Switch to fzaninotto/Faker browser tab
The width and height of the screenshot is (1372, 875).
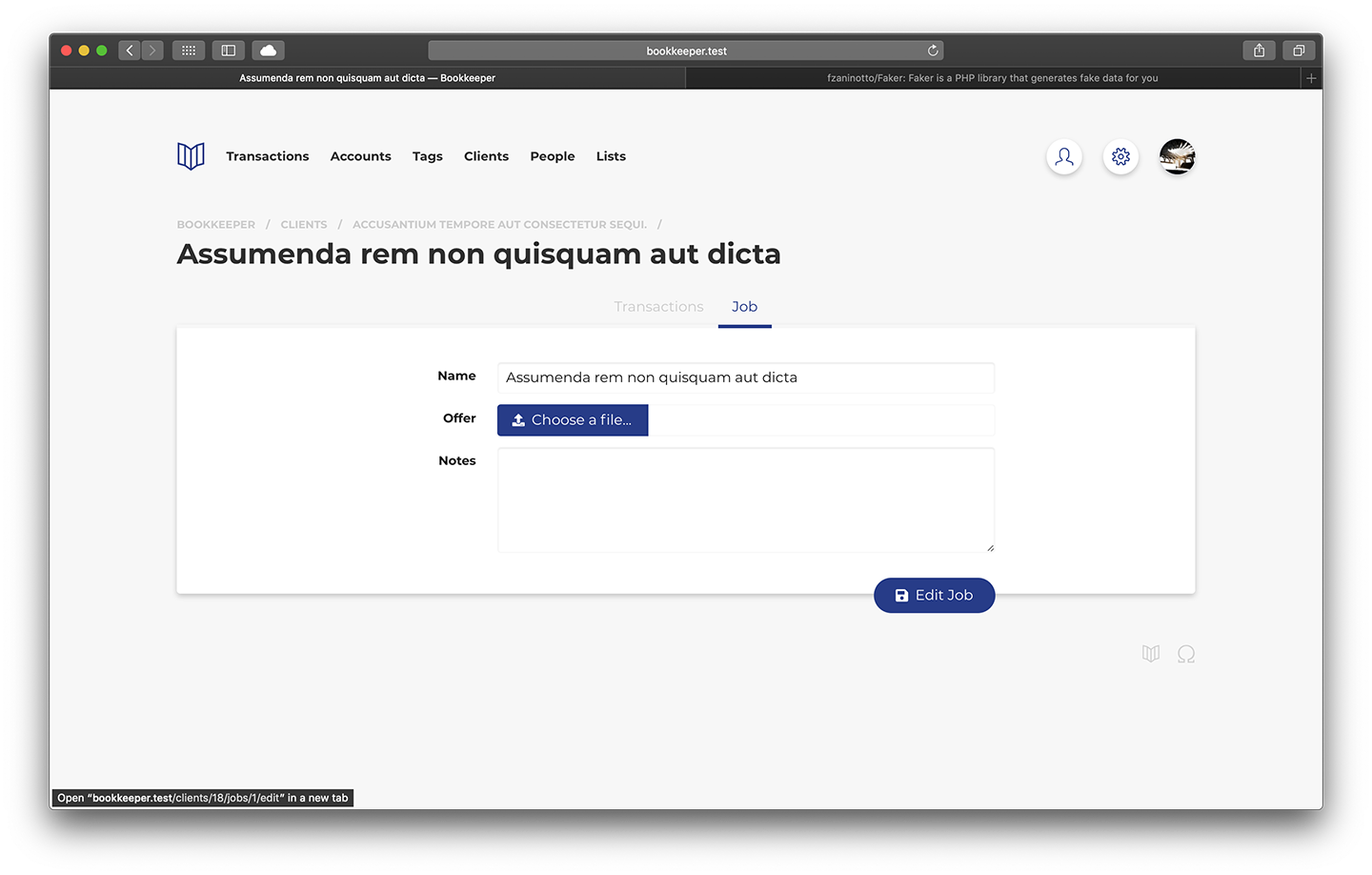(993, 78)
